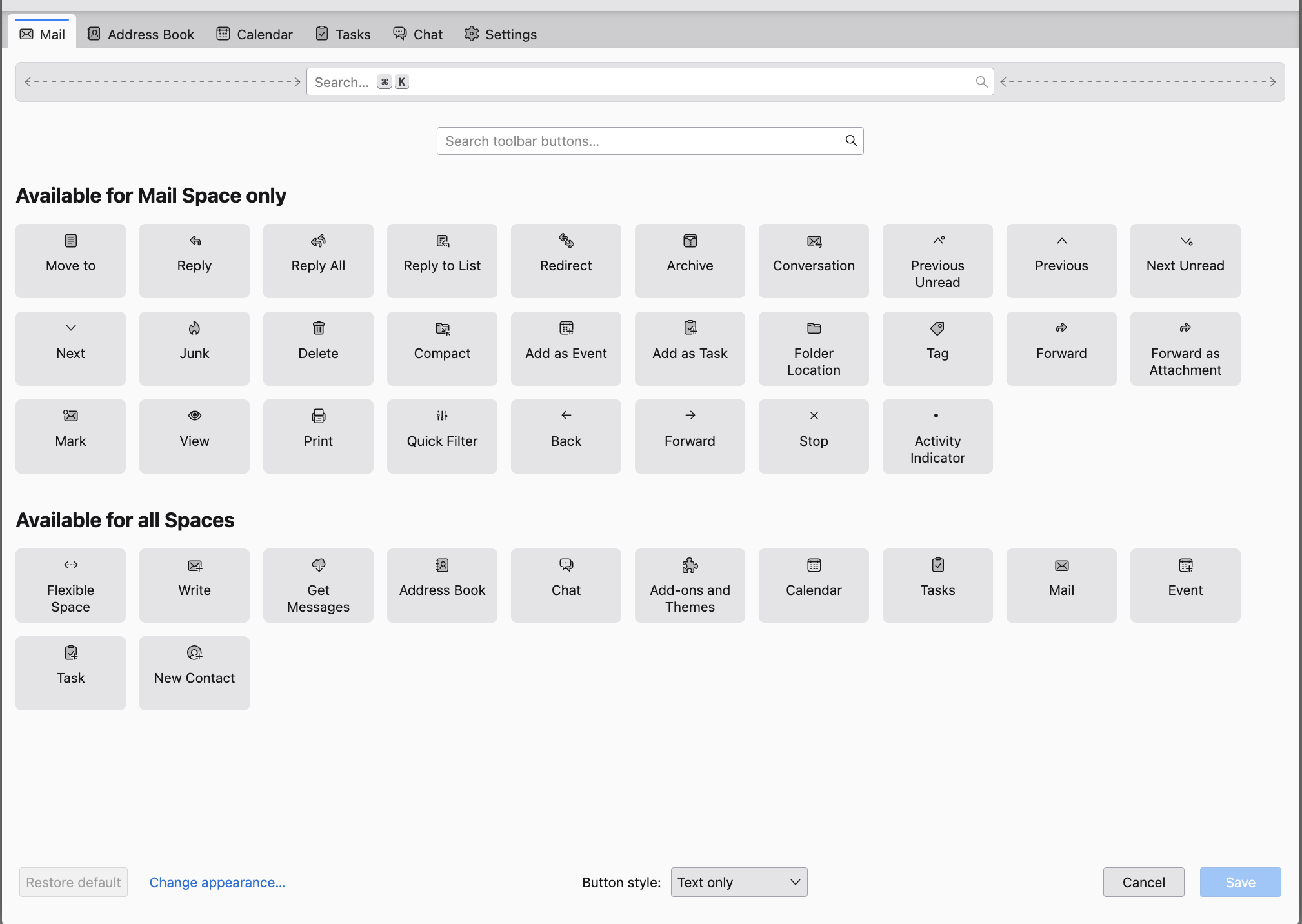Select the Tag label icon button
The image size is (1302, 924).
pos(937,328)
